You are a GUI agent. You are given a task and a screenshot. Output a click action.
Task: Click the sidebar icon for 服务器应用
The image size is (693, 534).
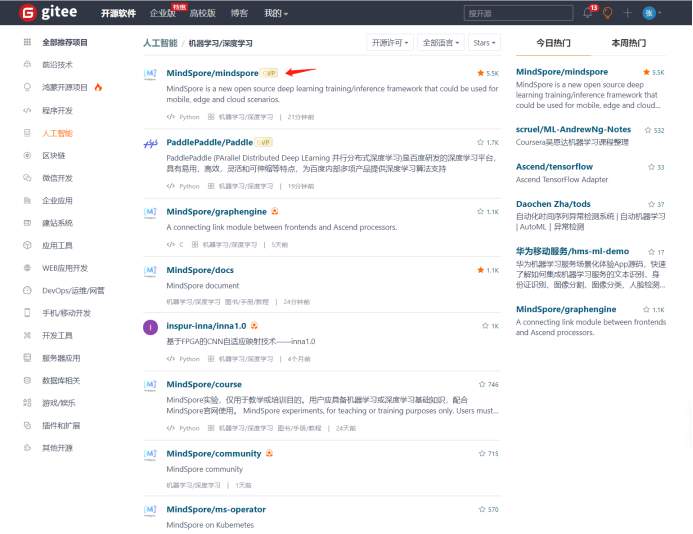[x=27, y=358]
